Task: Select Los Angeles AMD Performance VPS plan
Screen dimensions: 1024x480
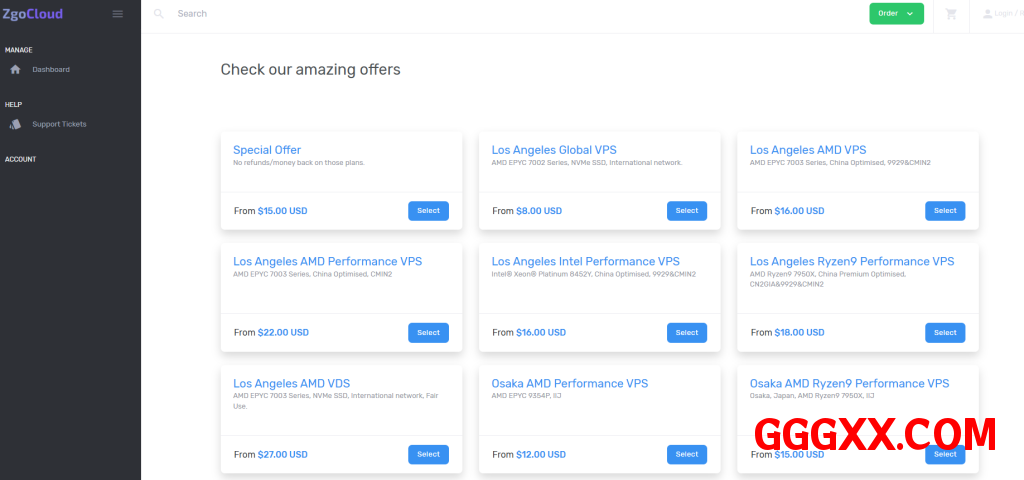Action: [x=428, y=333]
